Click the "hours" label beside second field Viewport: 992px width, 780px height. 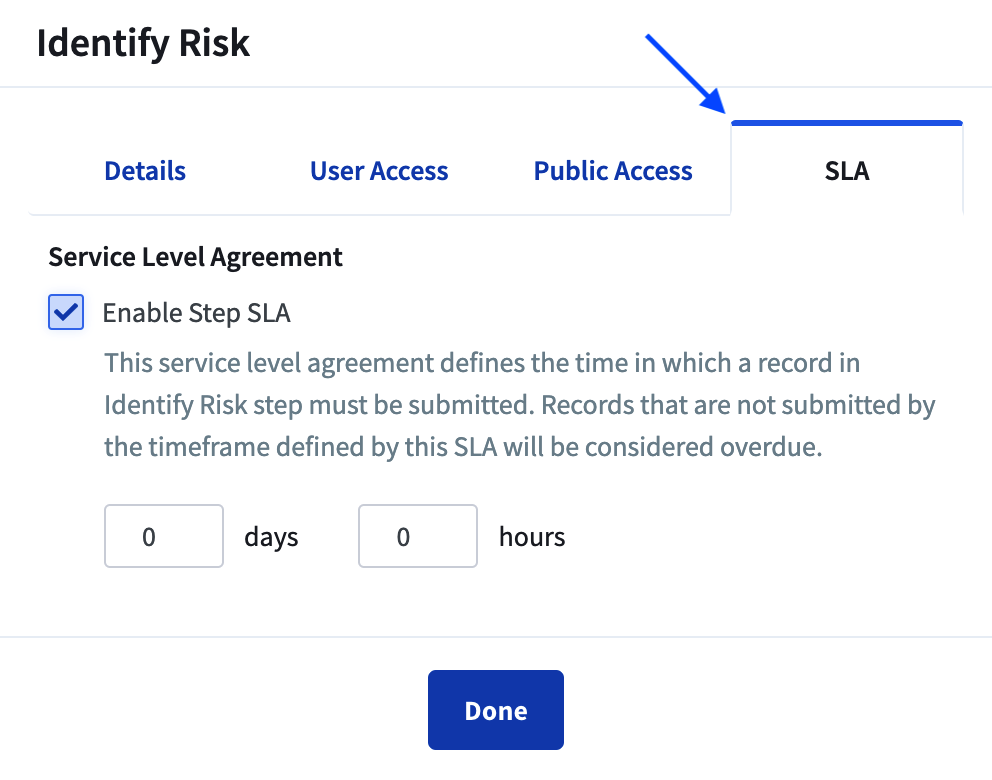532,537
